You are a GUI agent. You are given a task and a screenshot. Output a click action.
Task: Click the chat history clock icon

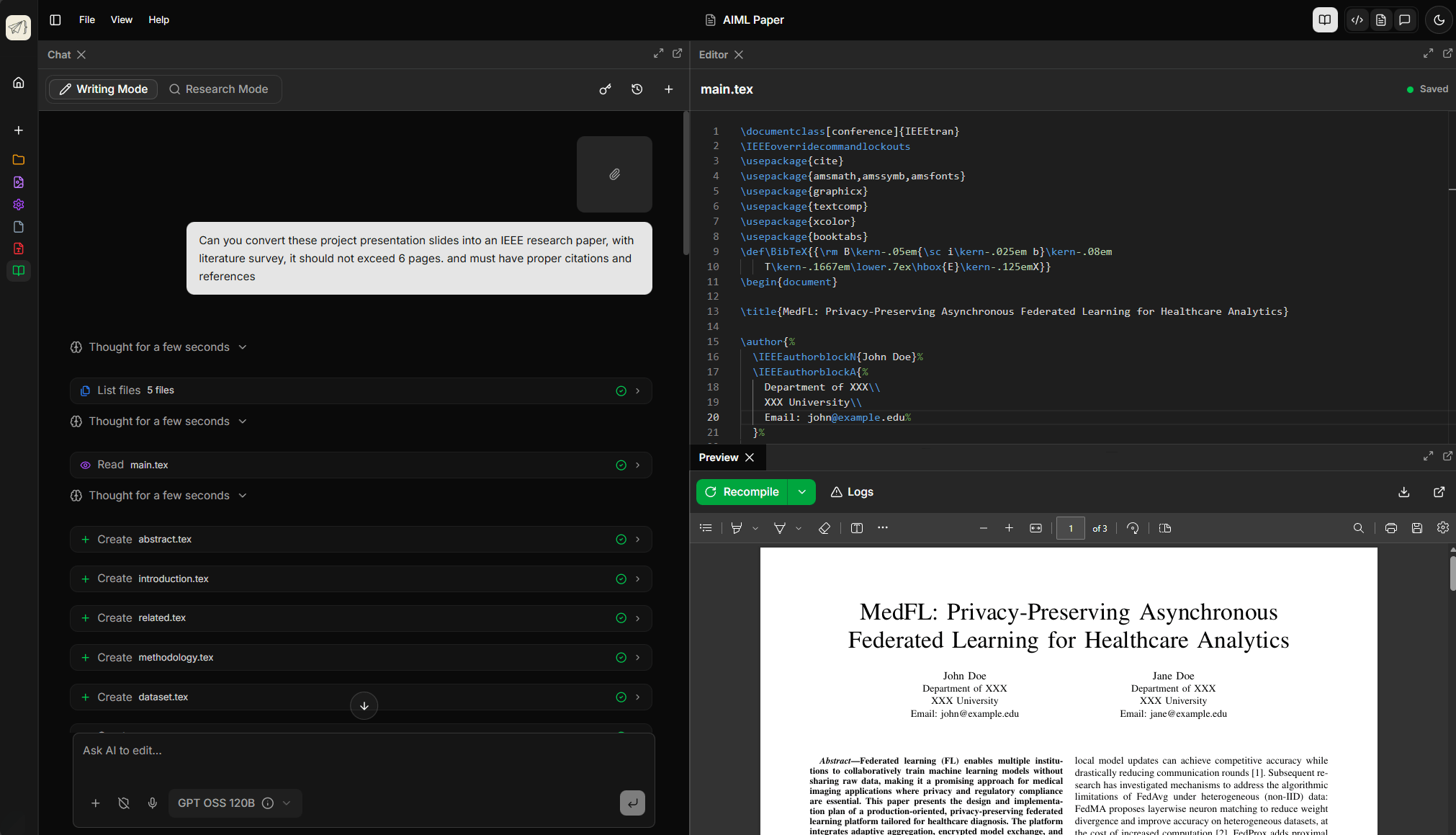[x=637, y=89]
